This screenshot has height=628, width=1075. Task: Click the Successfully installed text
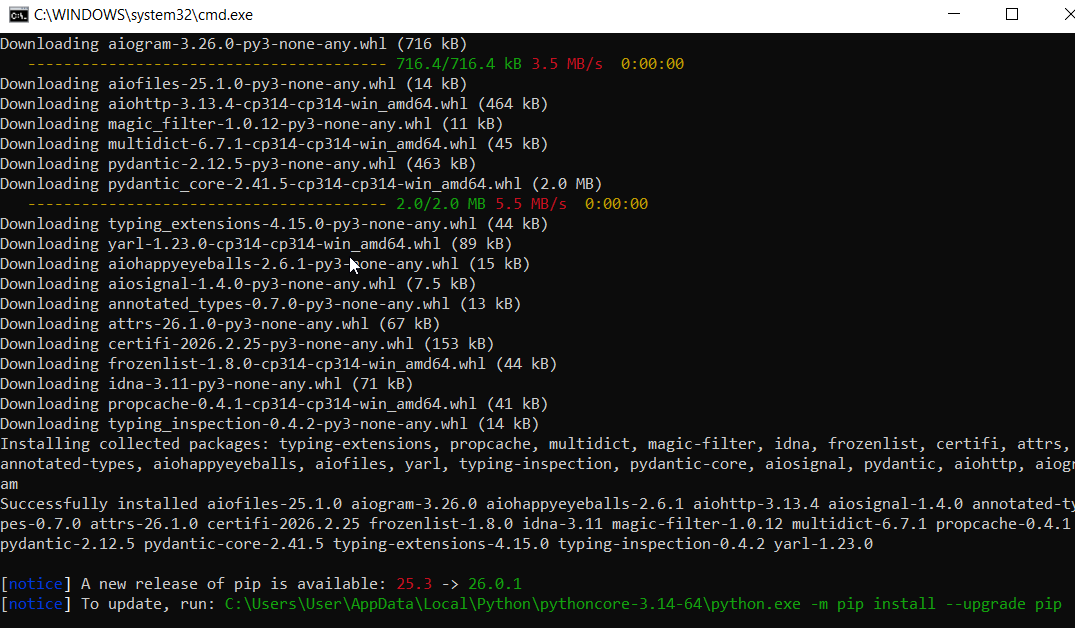(x=99, y=504)
